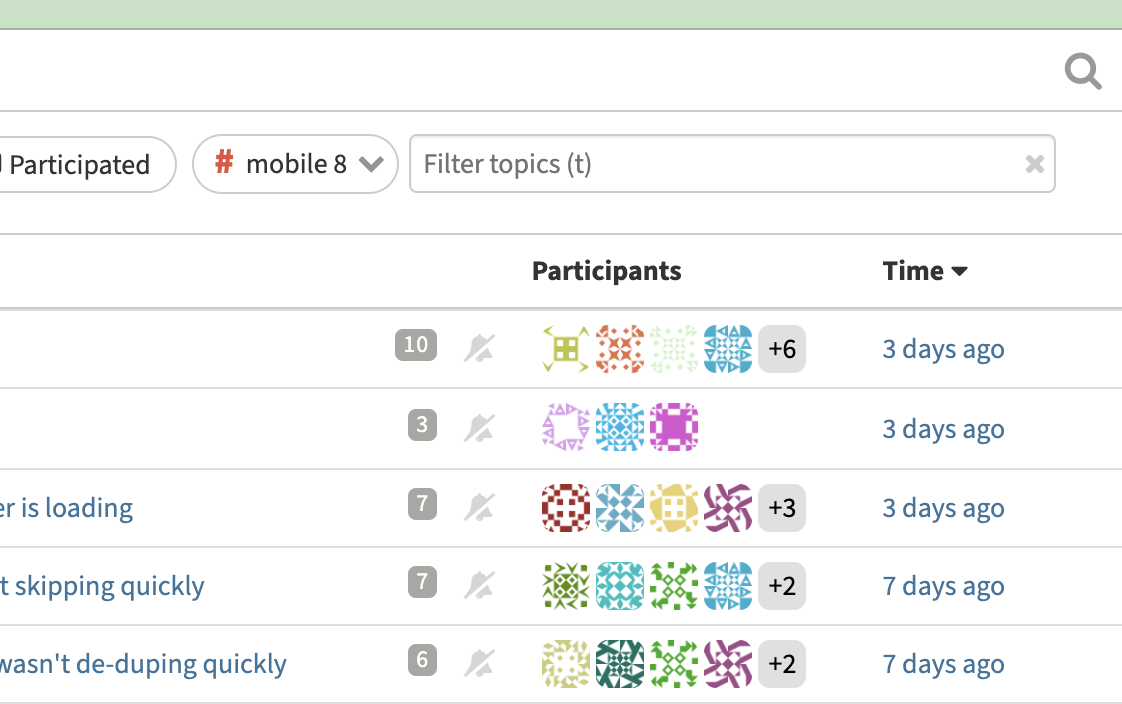
Task: Toggle mute on the 3-message topic
Action: [x=480, y=428]
